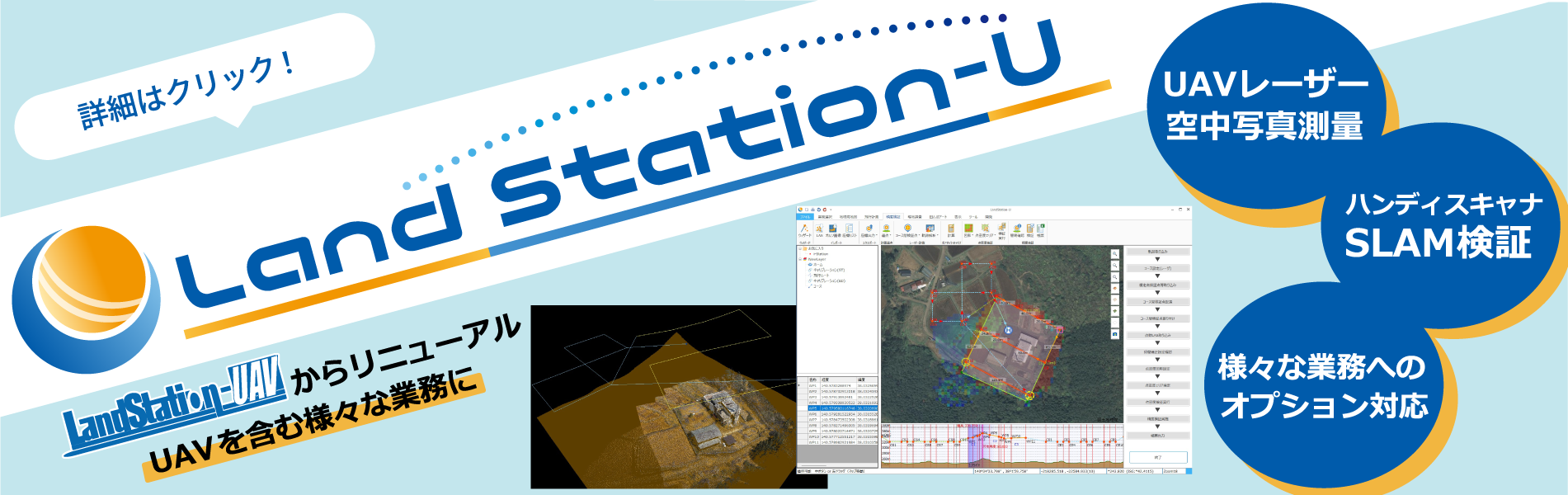Click the コース設定(レーザ) workflow button

point(1157,268)
